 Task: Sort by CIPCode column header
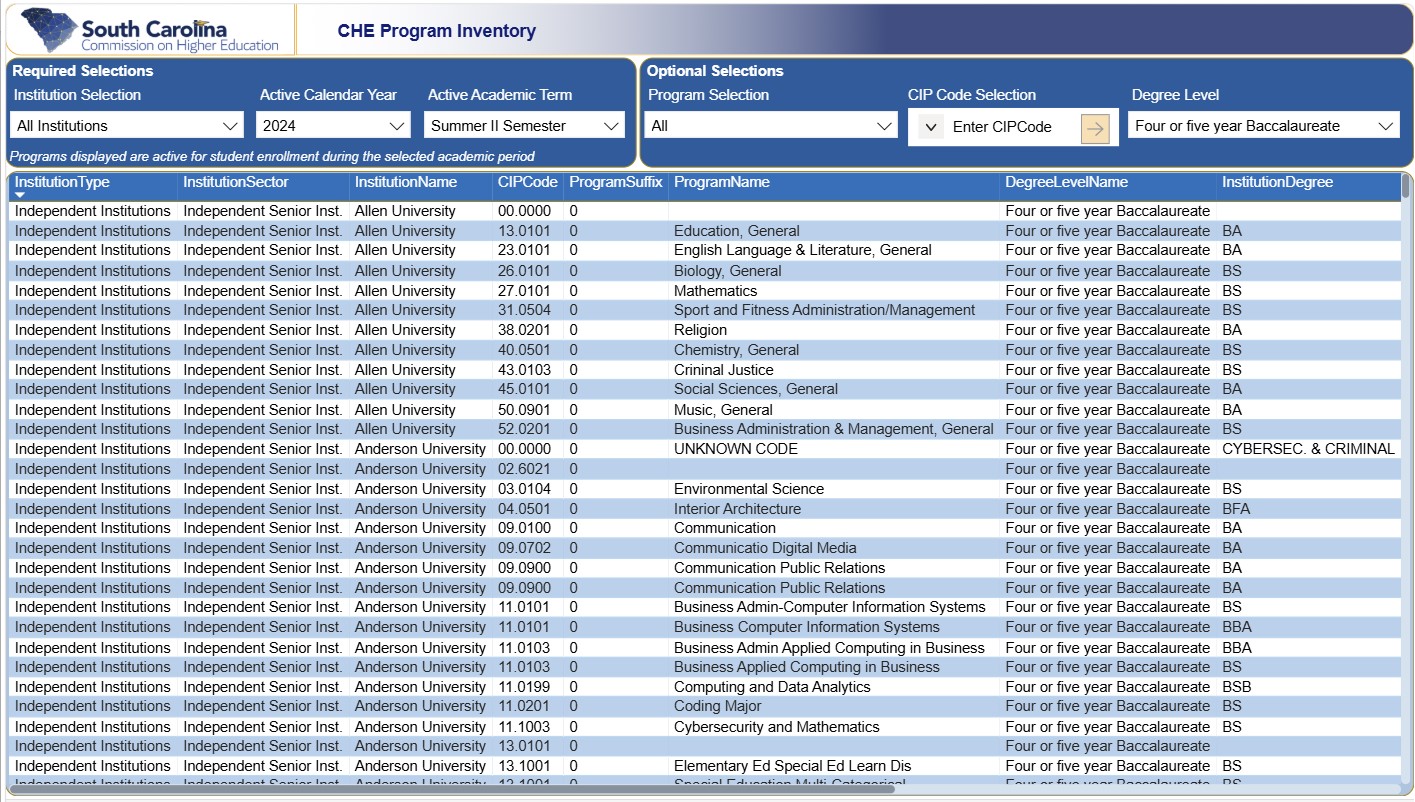[527, 182]
